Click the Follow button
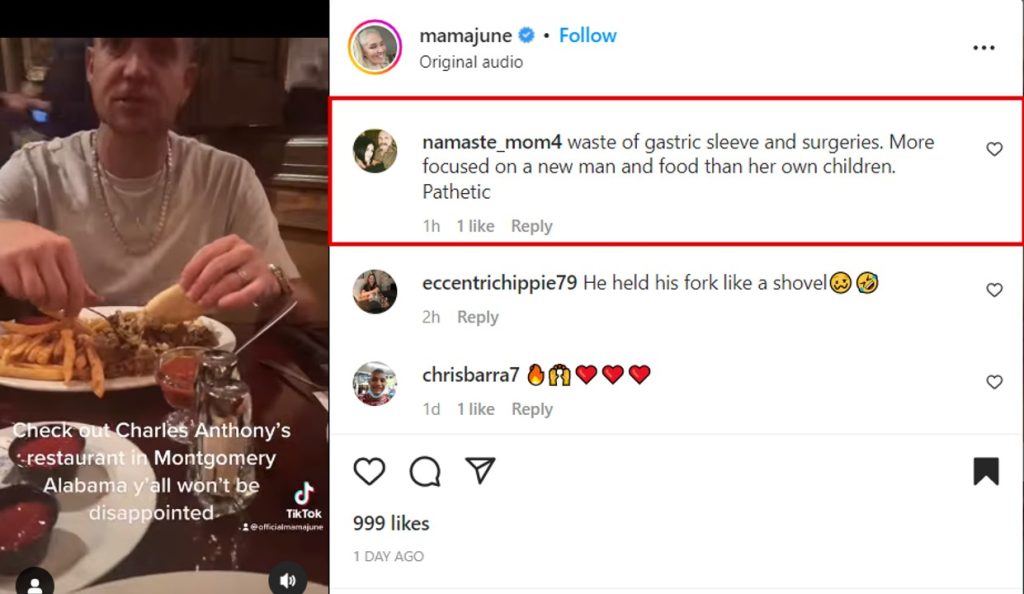 coord(587,34)
